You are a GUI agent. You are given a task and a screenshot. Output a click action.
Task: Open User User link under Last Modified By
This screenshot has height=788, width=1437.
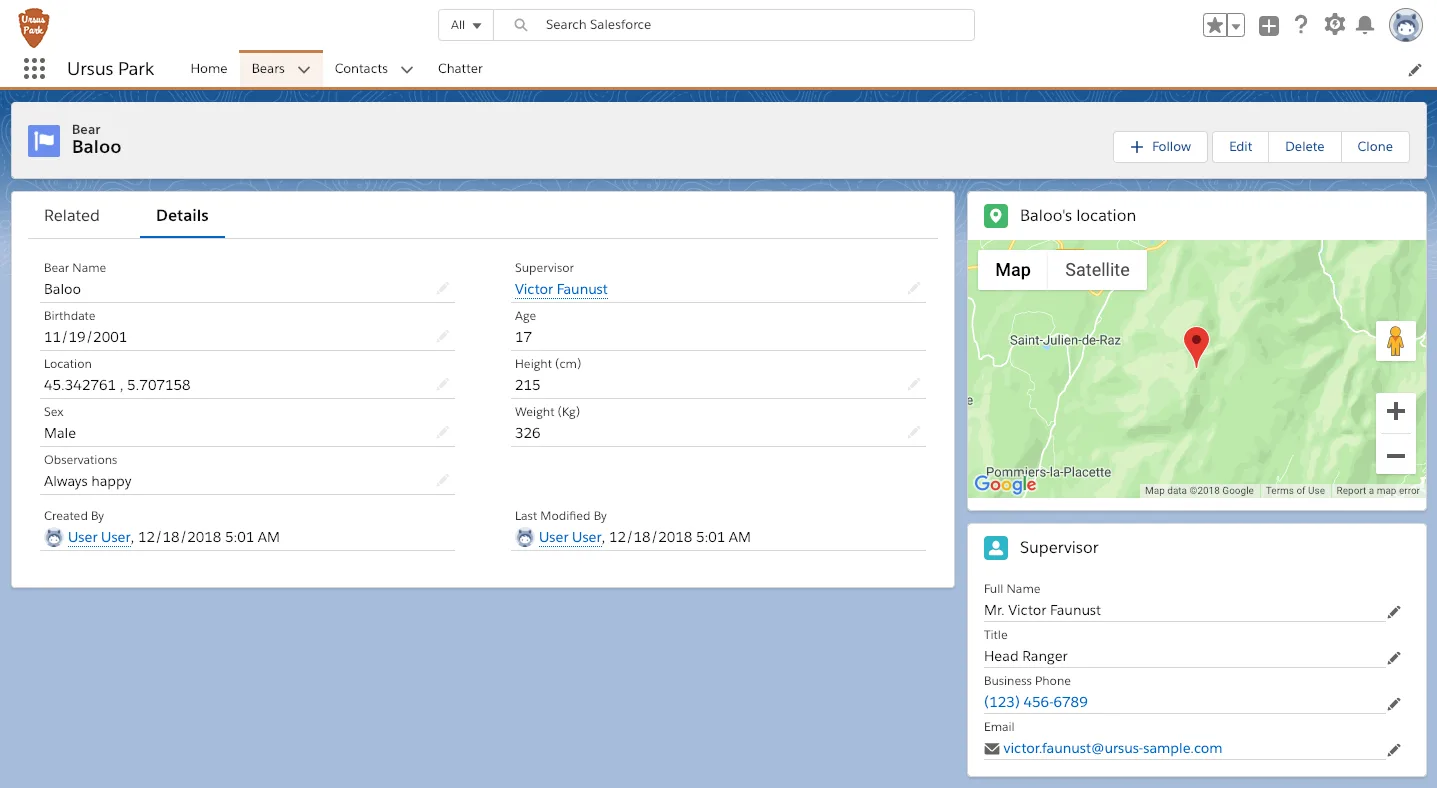(570, 537)
